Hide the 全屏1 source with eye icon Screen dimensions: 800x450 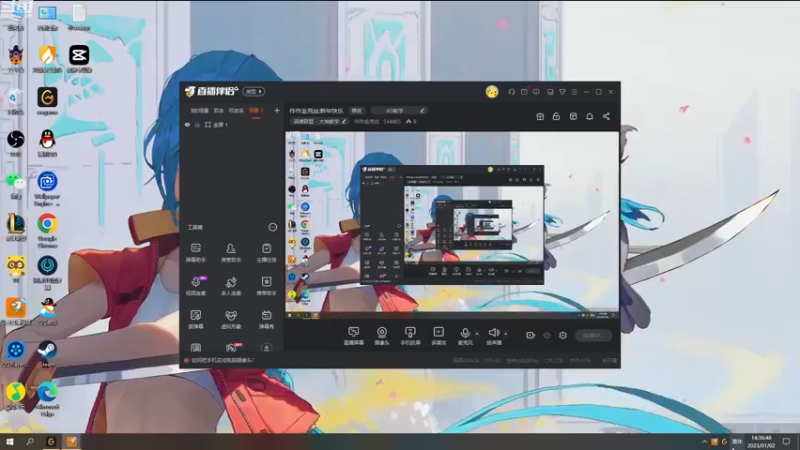click(187, 124)
